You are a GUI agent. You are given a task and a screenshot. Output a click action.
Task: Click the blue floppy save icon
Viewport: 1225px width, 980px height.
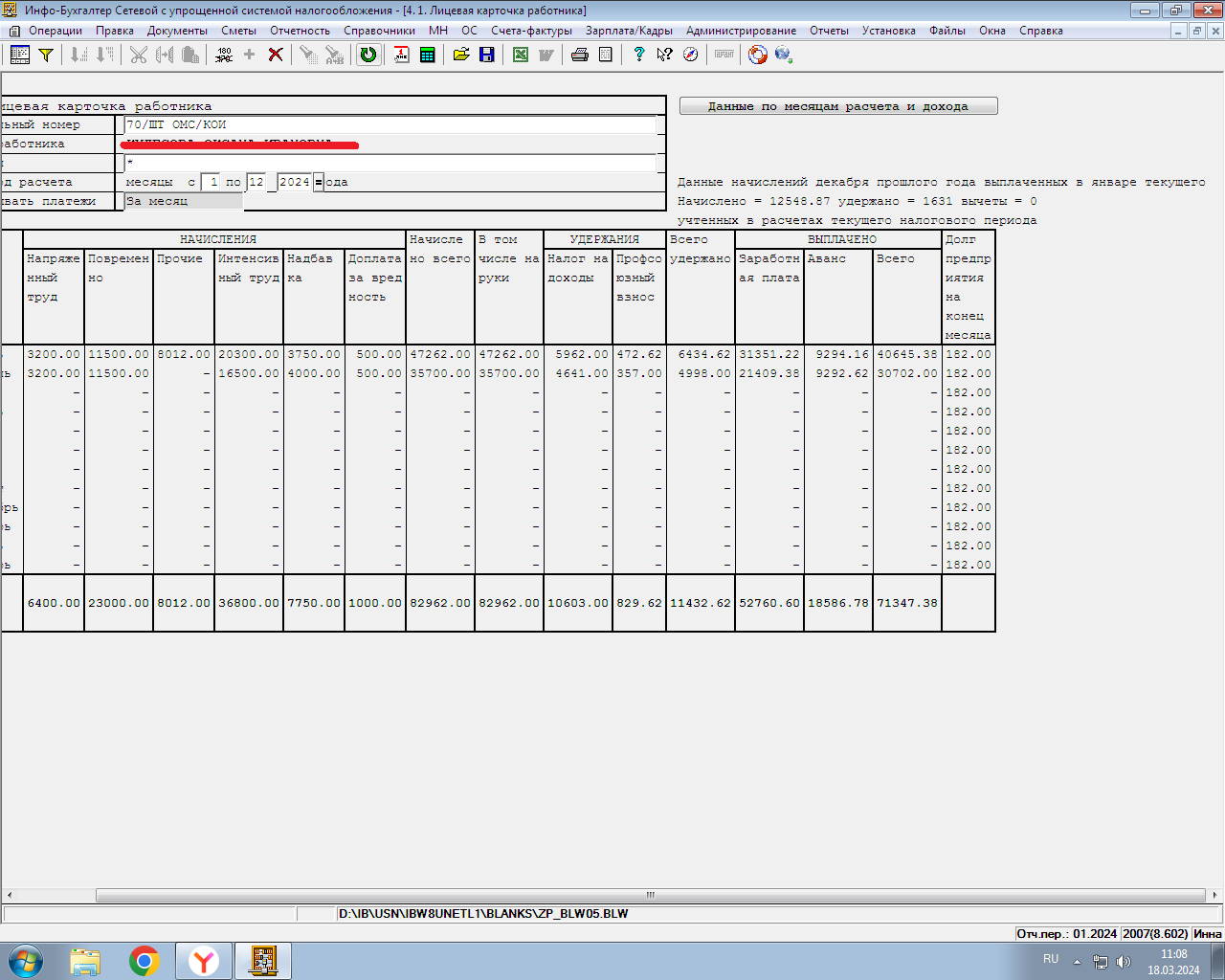[x=487, y=55]
